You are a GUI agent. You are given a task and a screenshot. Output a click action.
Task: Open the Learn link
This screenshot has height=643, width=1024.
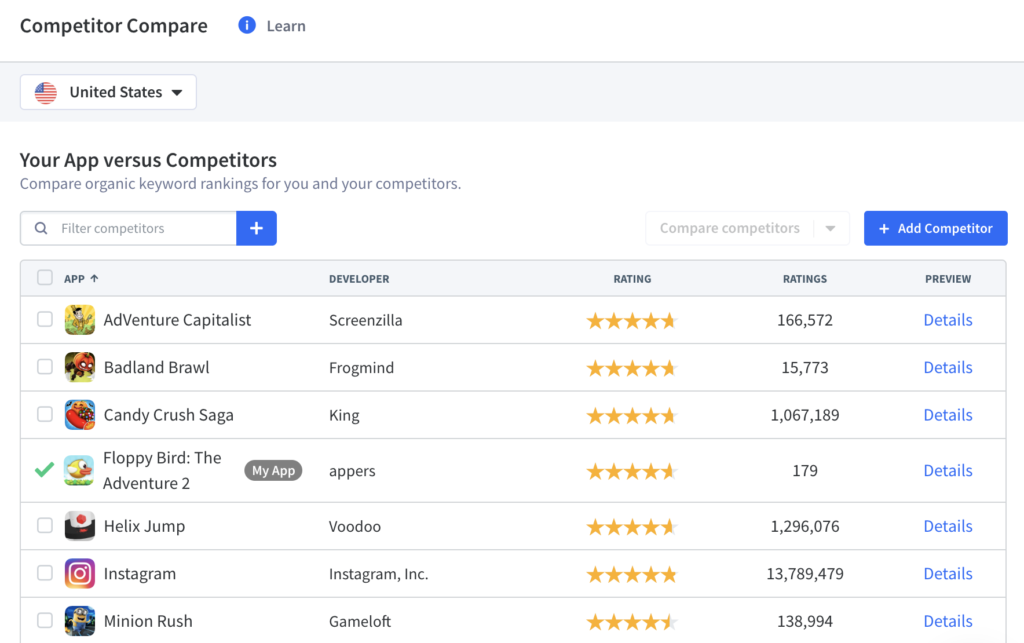click(x=286, y=26)
